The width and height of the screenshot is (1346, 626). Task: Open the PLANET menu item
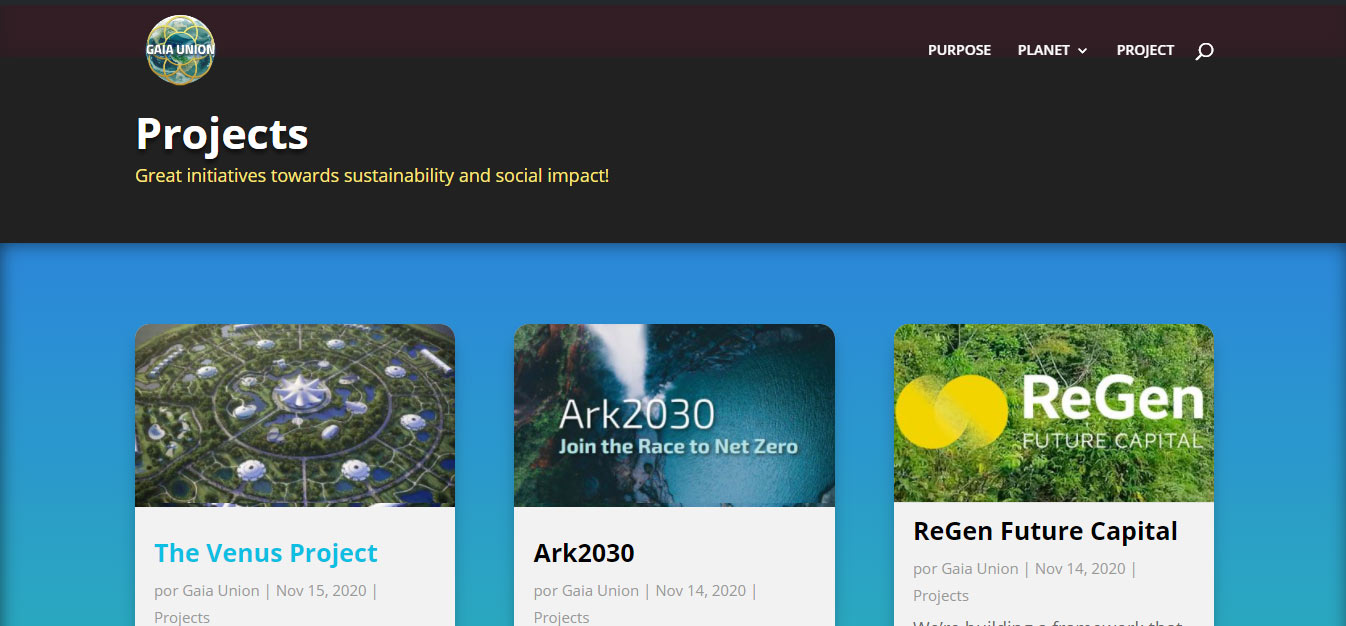[1044, 50]
